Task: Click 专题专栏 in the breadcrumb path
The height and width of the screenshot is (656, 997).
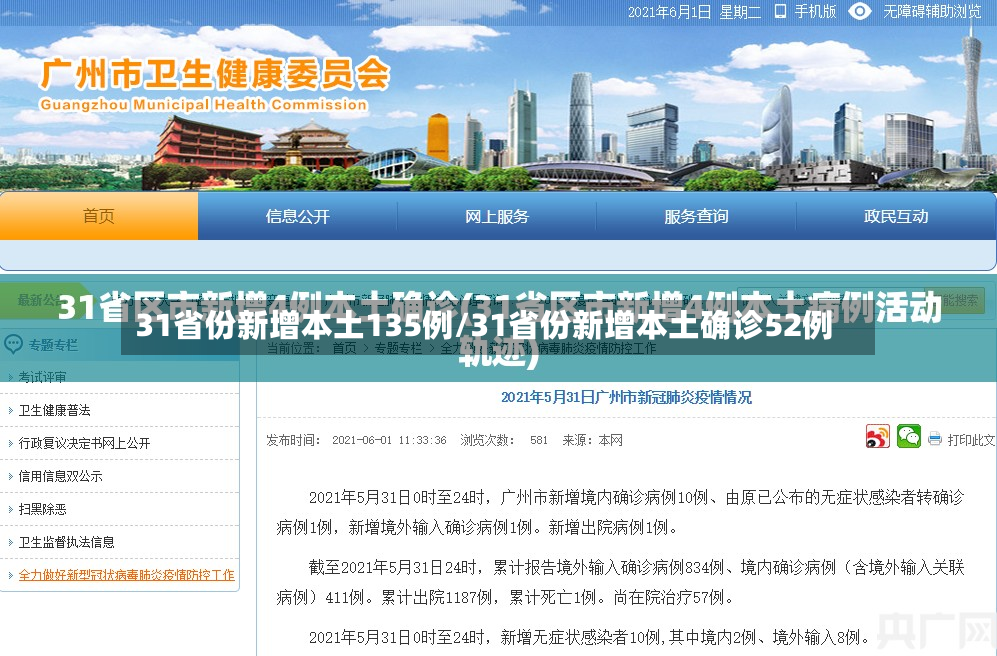Action: [x=397, y=348]
